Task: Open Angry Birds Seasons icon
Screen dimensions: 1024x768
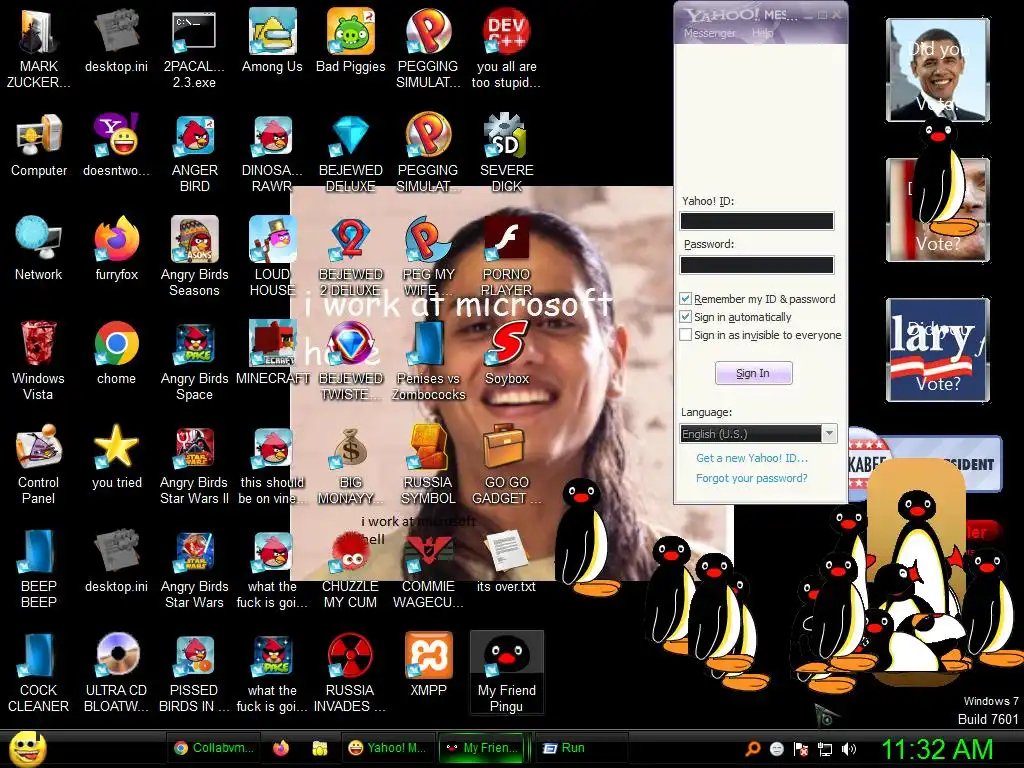Action: 195,257
